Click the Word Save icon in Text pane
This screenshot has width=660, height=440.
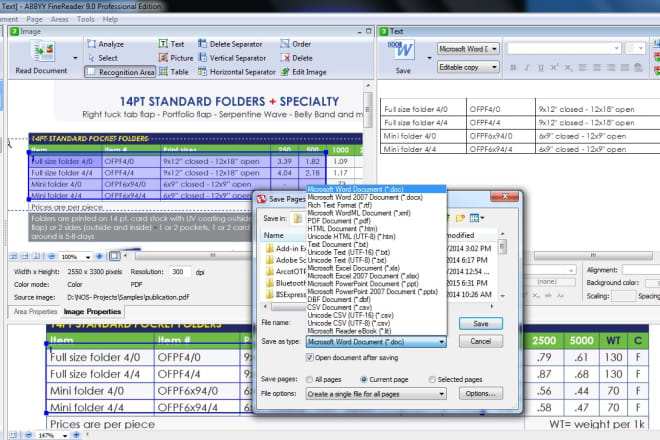coord(401,51)
